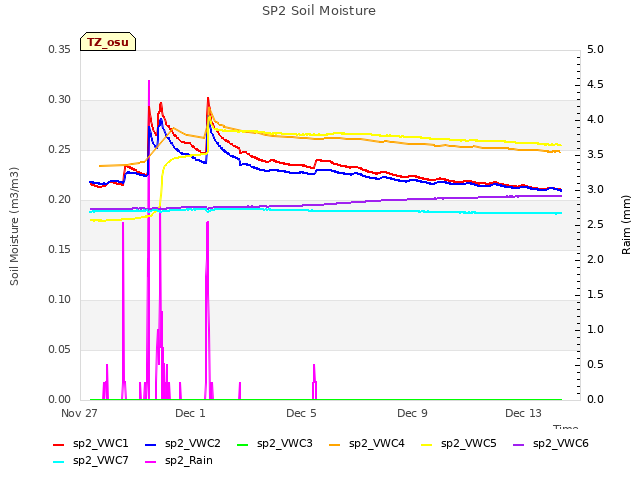Viewport: 640px width, 480px height.
Task: Click the 5.0 right axis tick label
Action: coord(595,49)
